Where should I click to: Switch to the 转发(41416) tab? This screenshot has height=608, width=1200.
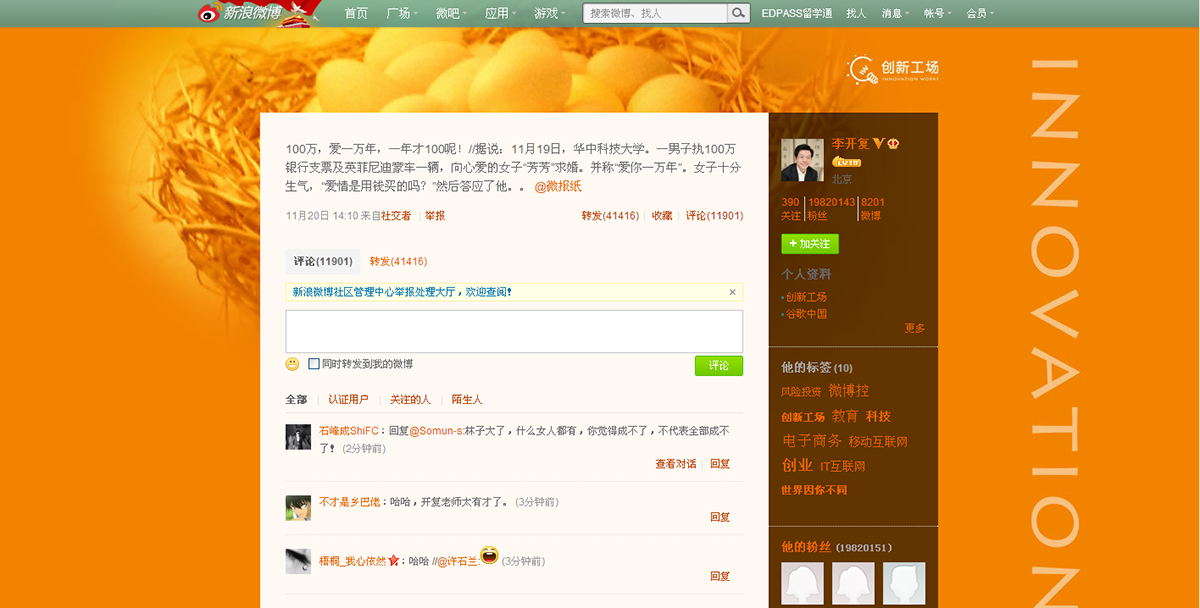(398, 262)
